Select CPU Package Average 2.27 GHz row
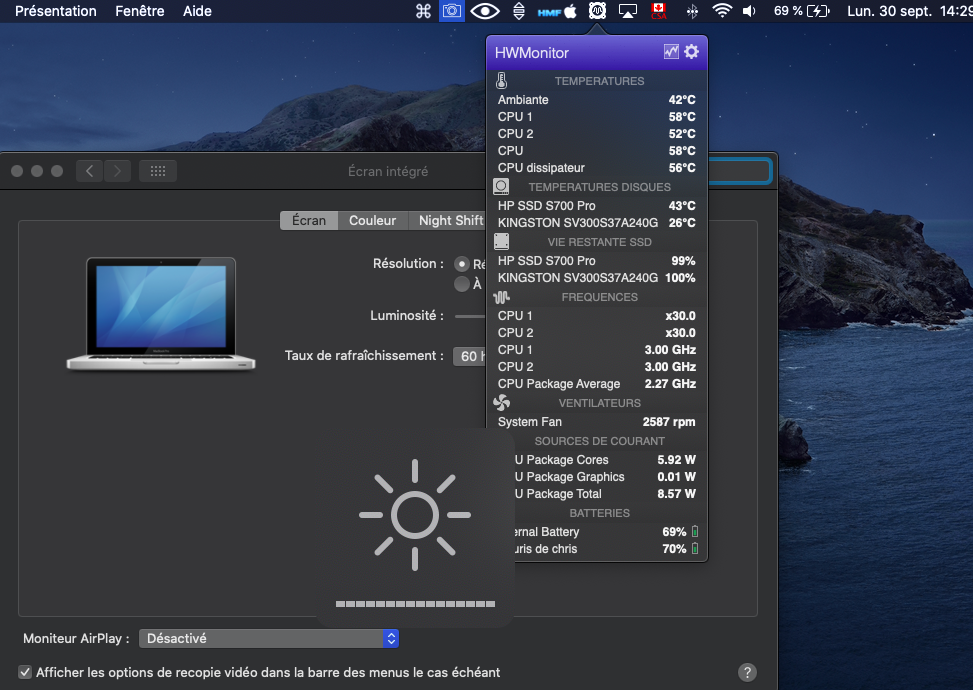The image size is (973, 690). click(x=596, y=383)
